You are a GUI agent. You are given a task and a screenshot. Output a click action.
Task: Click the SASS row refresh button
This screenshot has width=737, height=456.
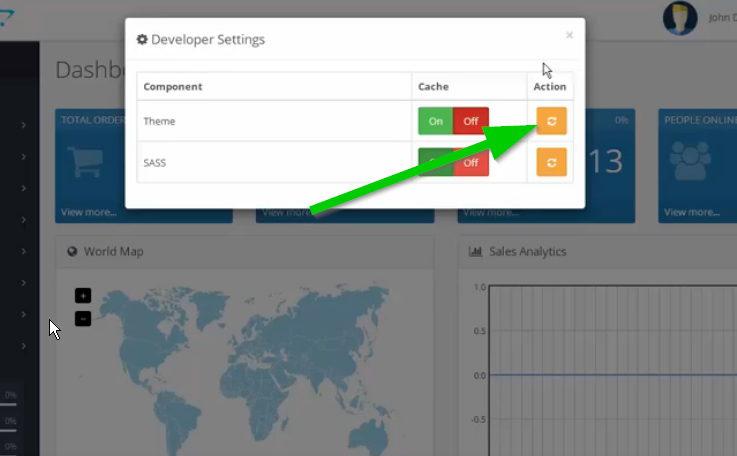[551, 162]
